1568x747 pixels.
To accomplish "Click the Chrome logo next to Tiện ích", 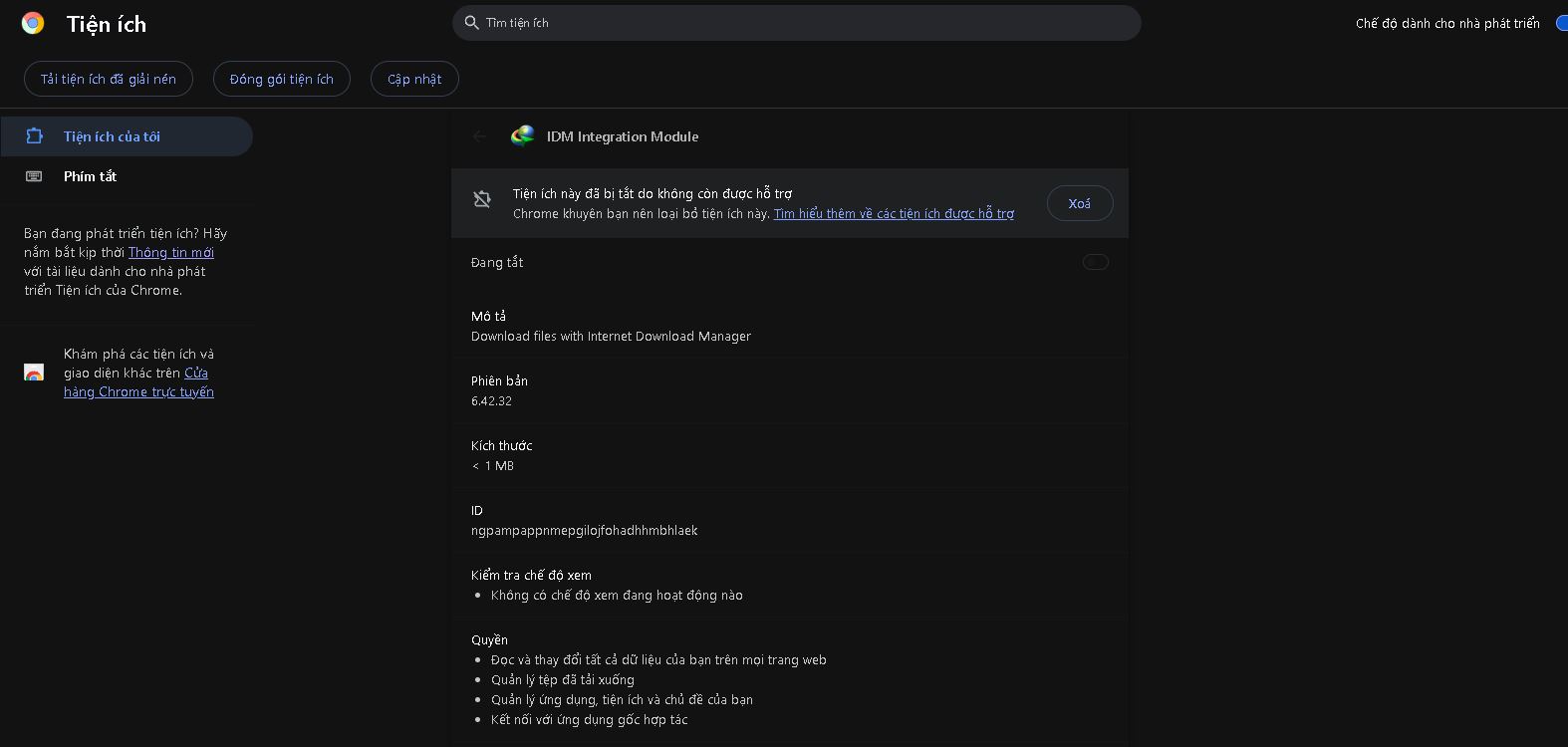I will pos(33,23).
